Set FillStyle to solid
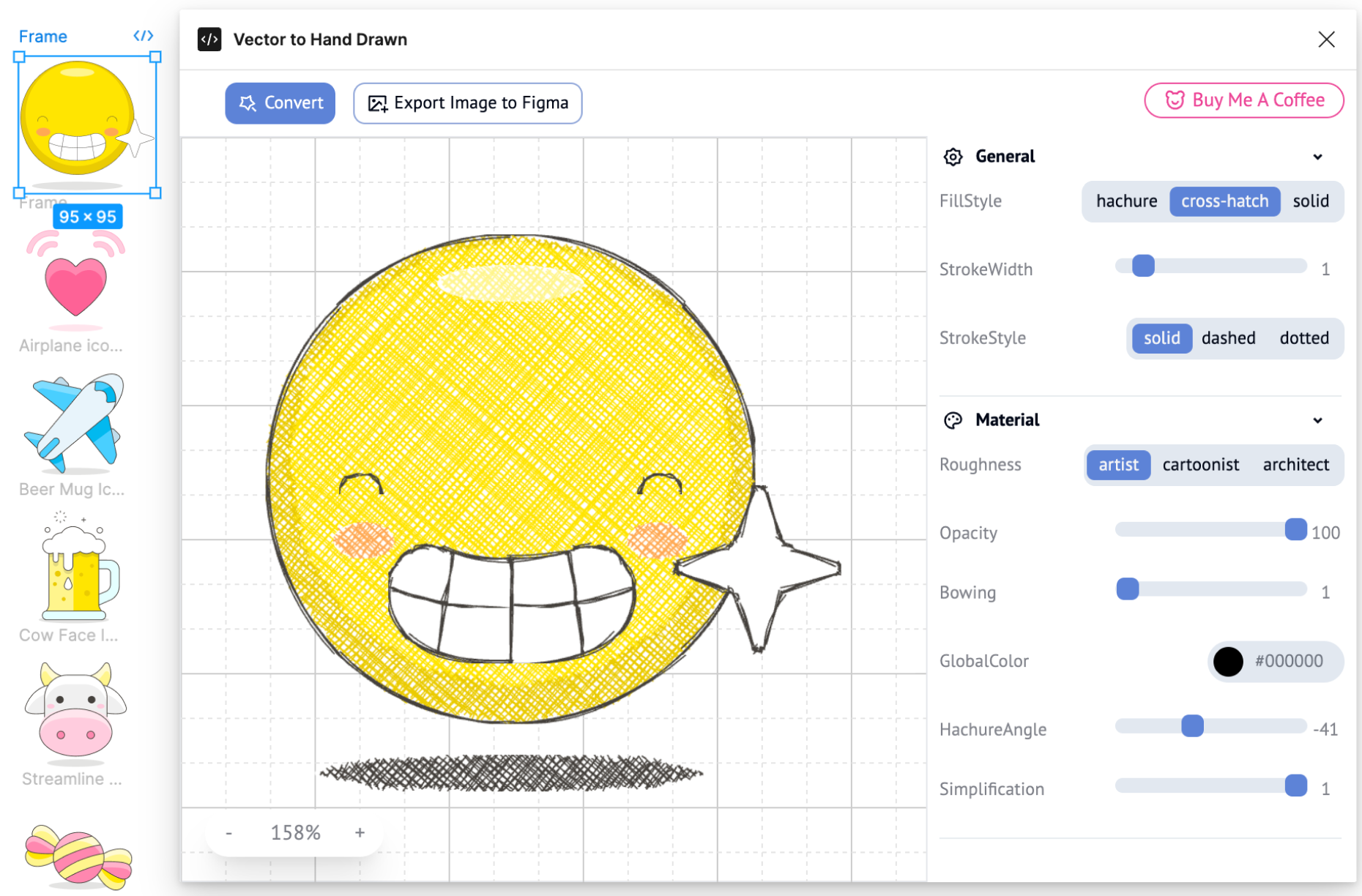The width and height of the screenshot is (1362, 896). pos(1311,201)
